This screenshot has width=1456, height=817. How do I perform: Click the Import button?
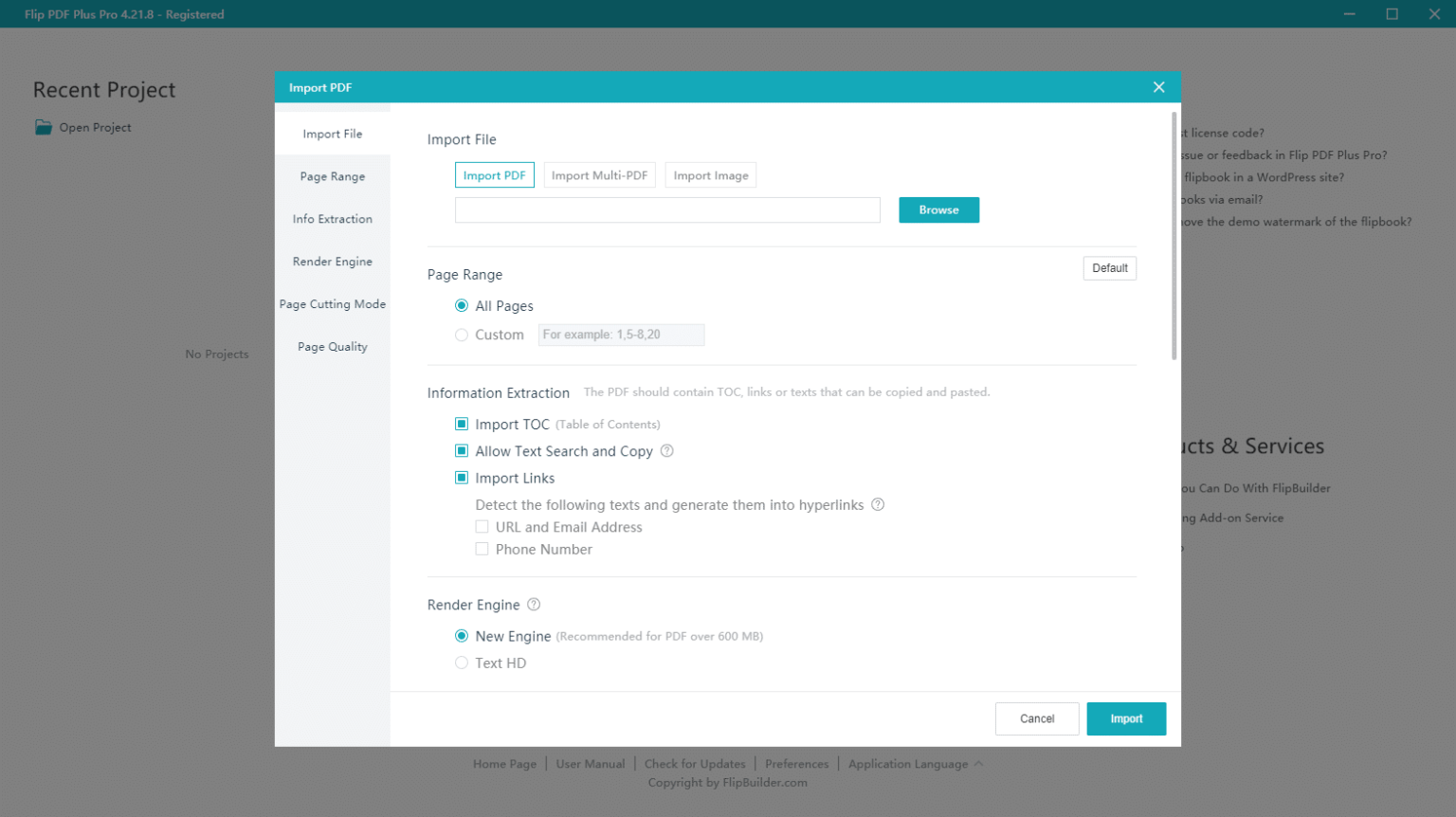[1126, 718]
